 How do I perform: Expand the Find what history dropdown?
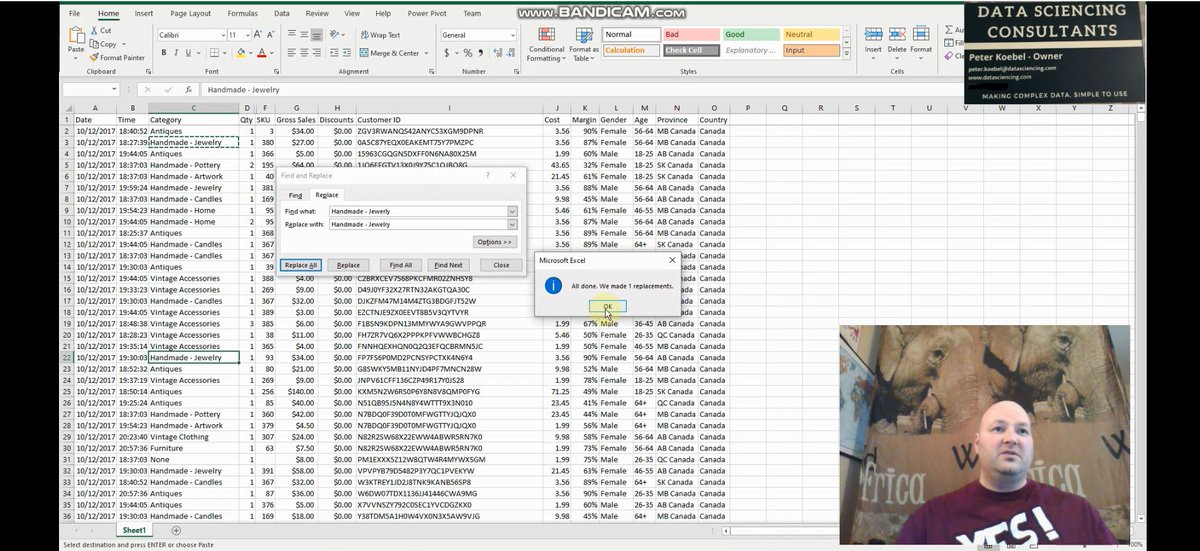(x=512, y=211)
